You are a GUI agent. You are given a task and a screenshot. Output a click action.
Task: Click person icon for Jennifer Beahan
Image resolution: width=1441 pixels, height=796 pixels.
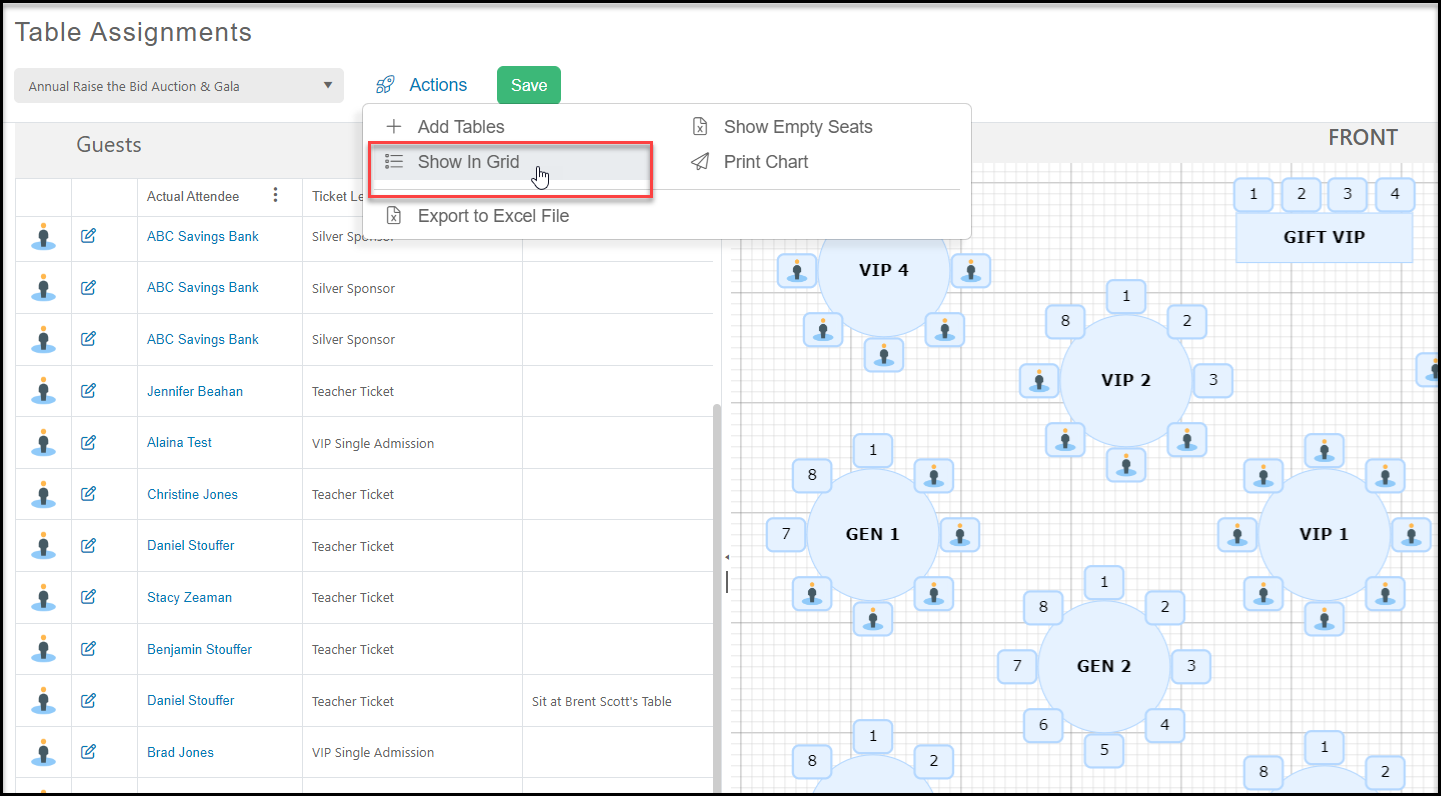(x=43, y=390)
